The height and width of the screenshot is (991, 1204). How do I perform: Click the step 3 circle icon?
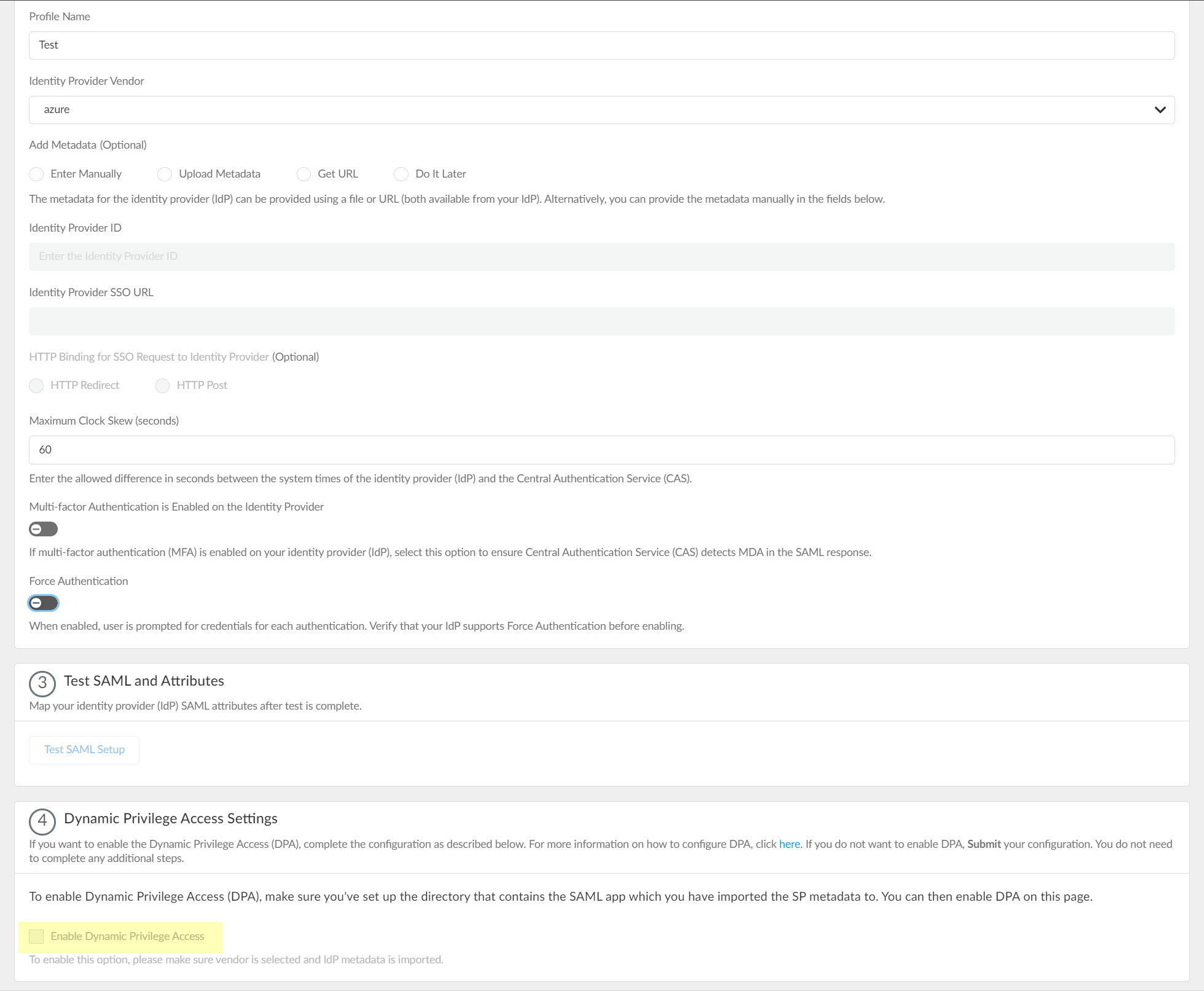click(42, 683)
